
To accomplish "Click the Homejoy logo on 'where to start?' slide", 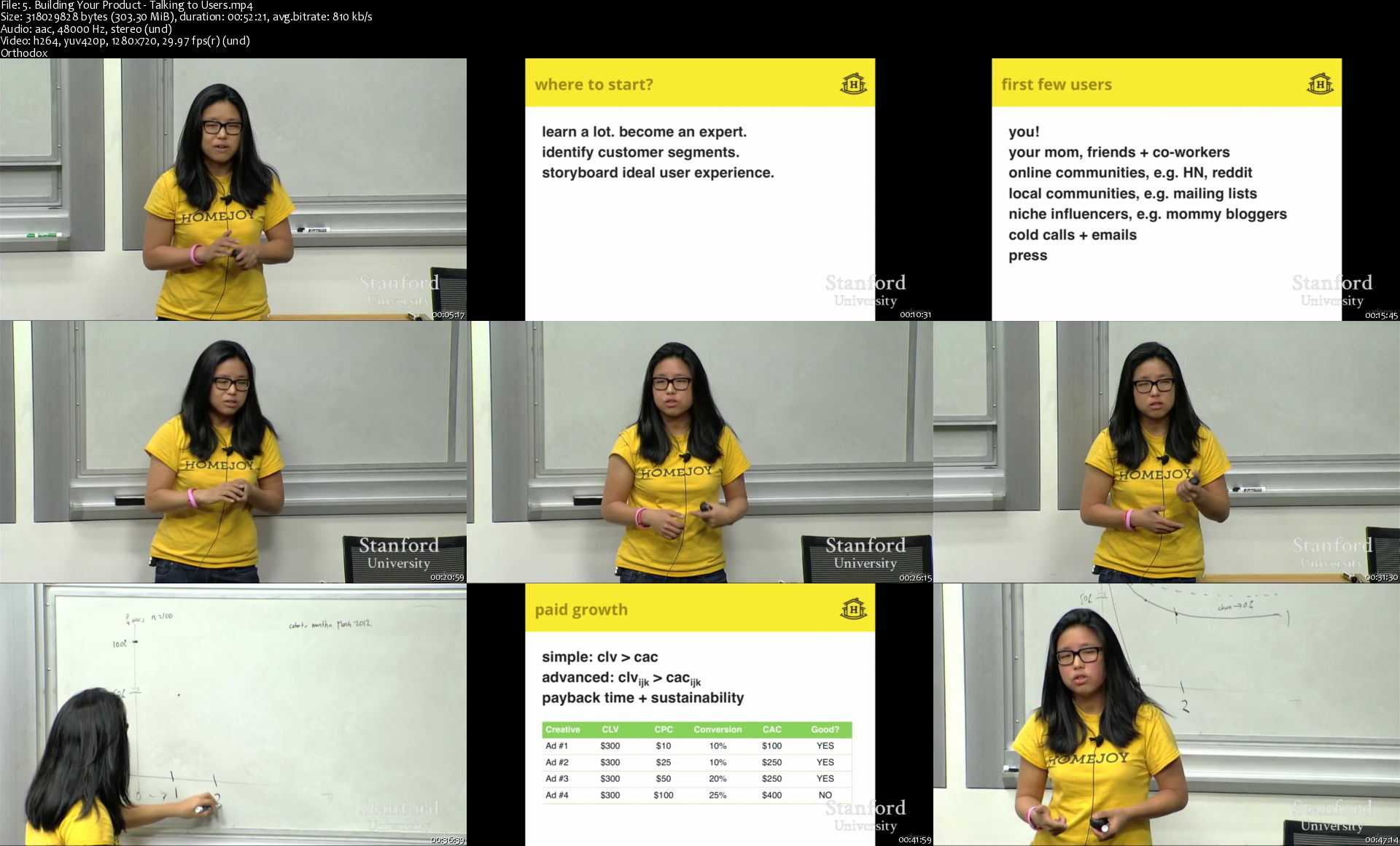I will pyautogui.click(x=853, y=84).
